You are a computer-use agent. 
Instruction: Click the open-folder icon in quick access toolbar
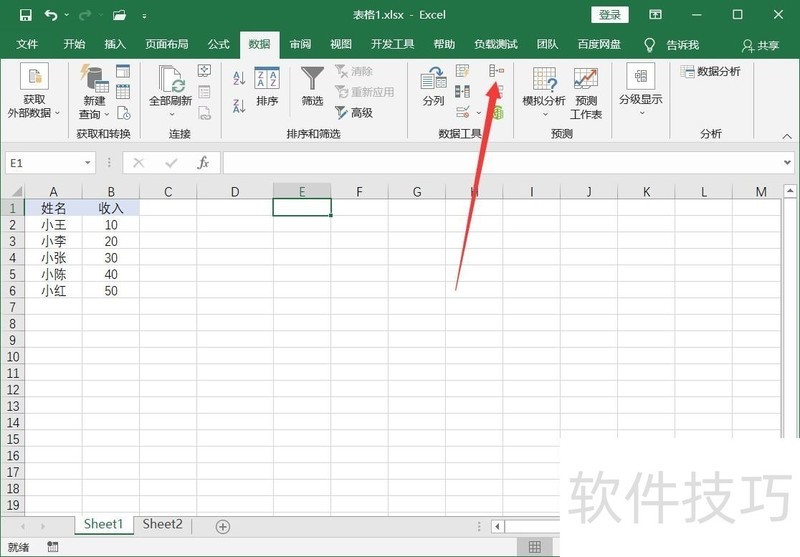click(119, 15)
